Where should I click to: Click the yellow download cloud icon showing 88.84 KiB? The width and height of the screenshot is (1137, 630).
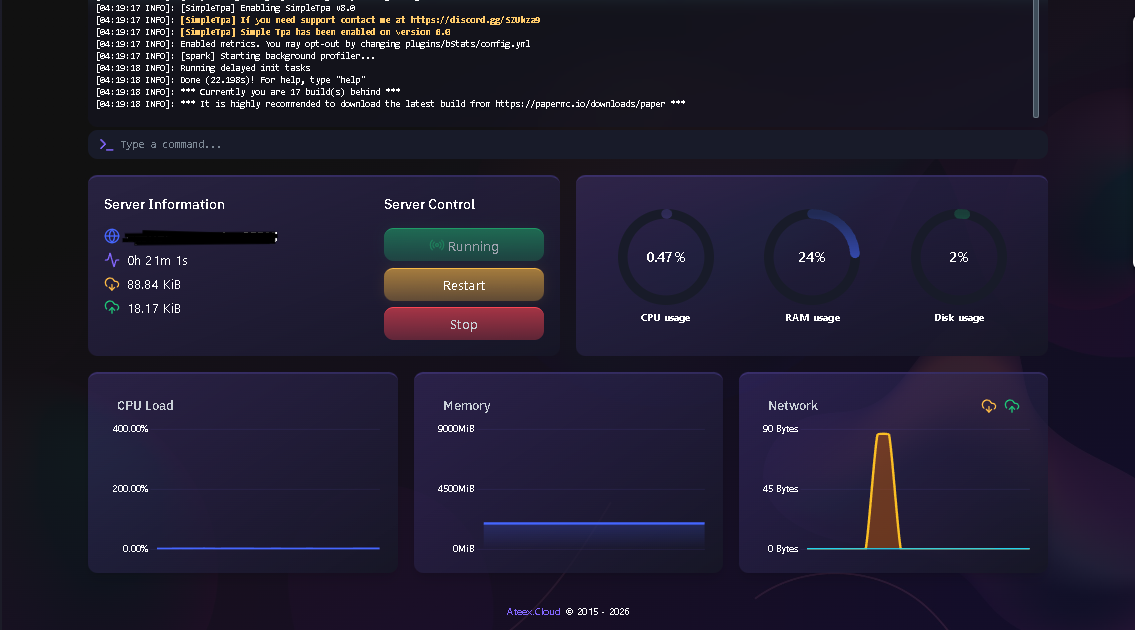(110, 283)
